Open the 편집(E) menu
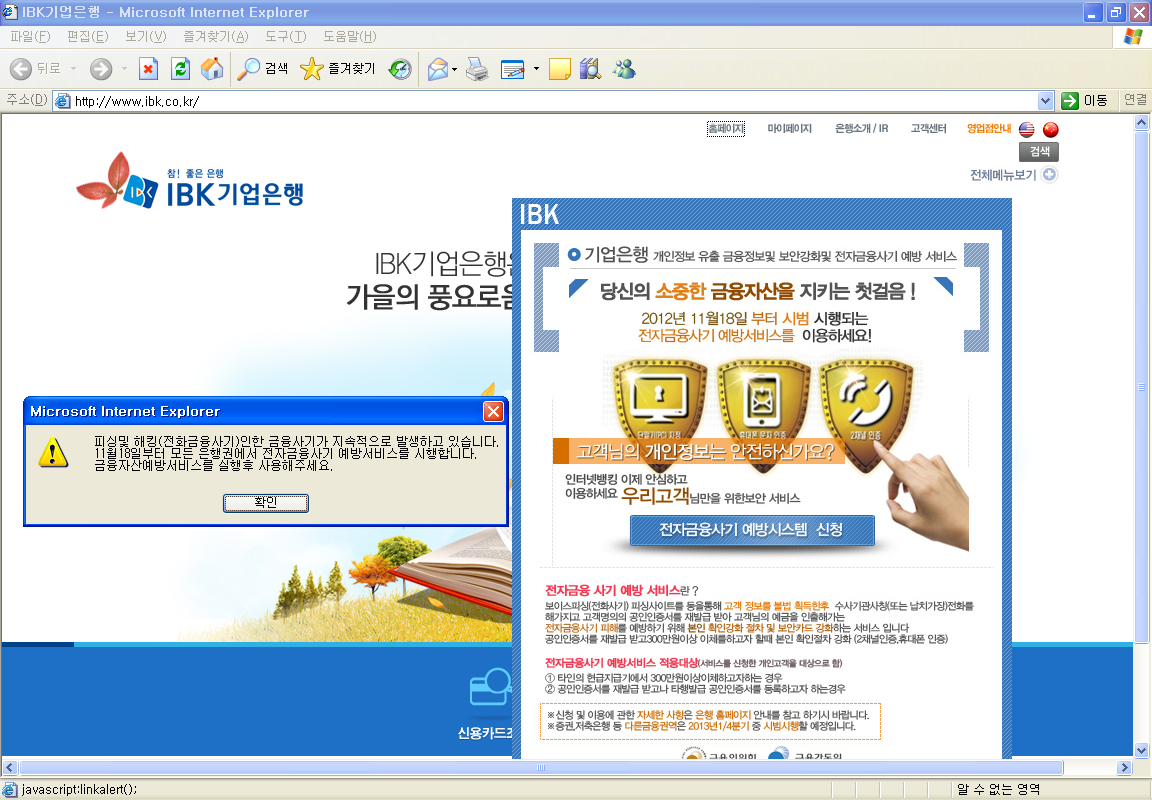Screen dimensions: 1152x800 (x=87, y=36)
